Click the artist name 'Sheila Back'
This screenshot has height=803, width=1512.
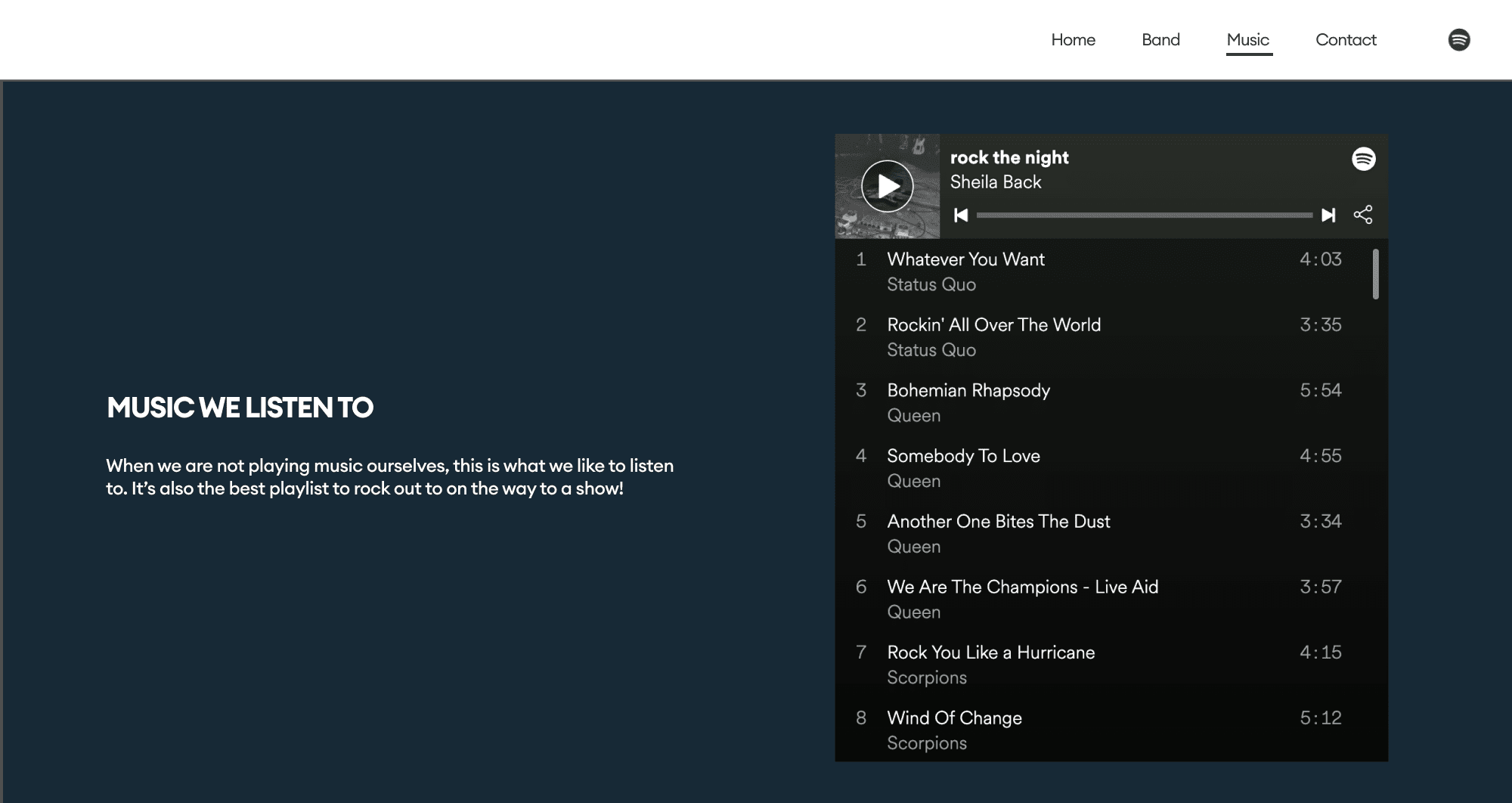point(996,182)
